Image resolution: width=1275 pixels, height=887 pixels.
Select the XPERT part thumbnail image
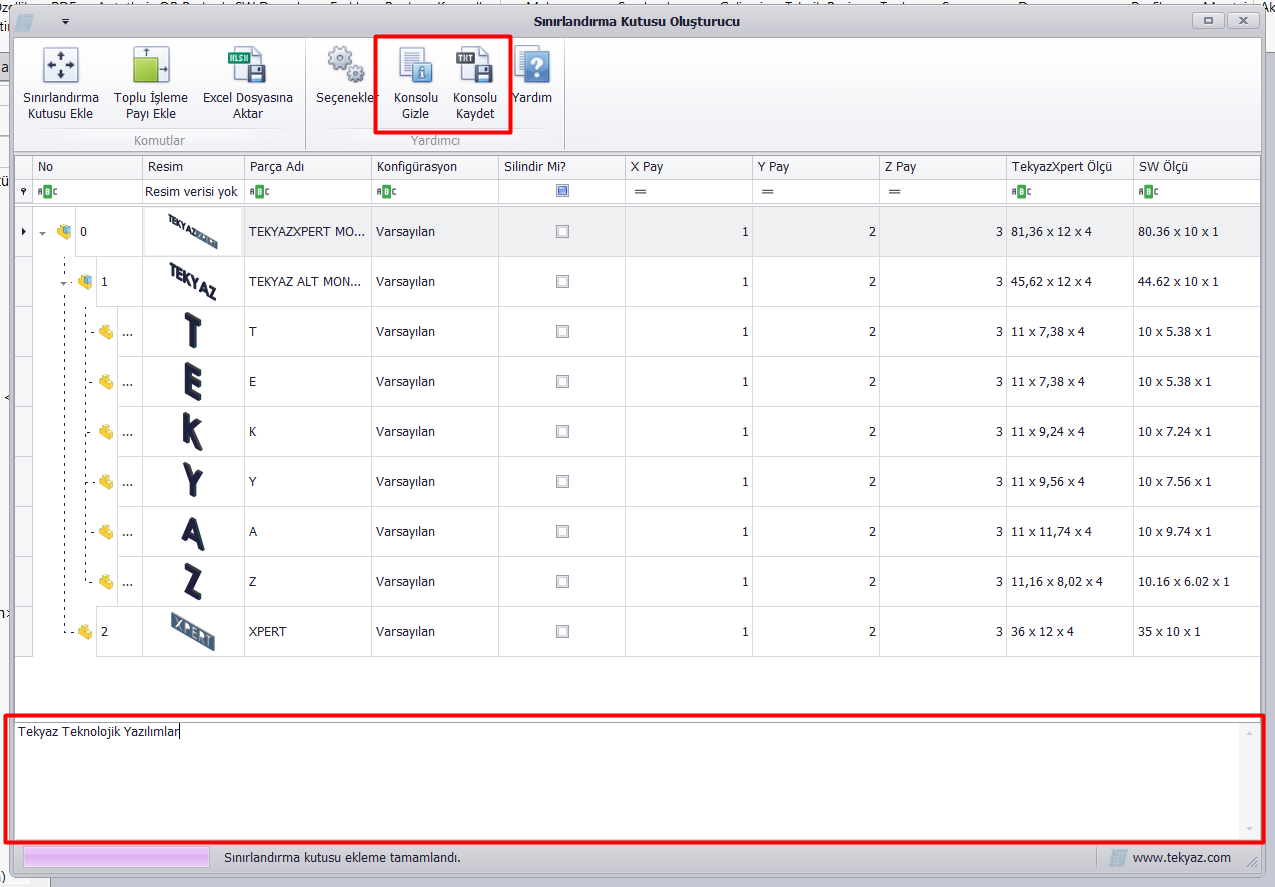194,632
